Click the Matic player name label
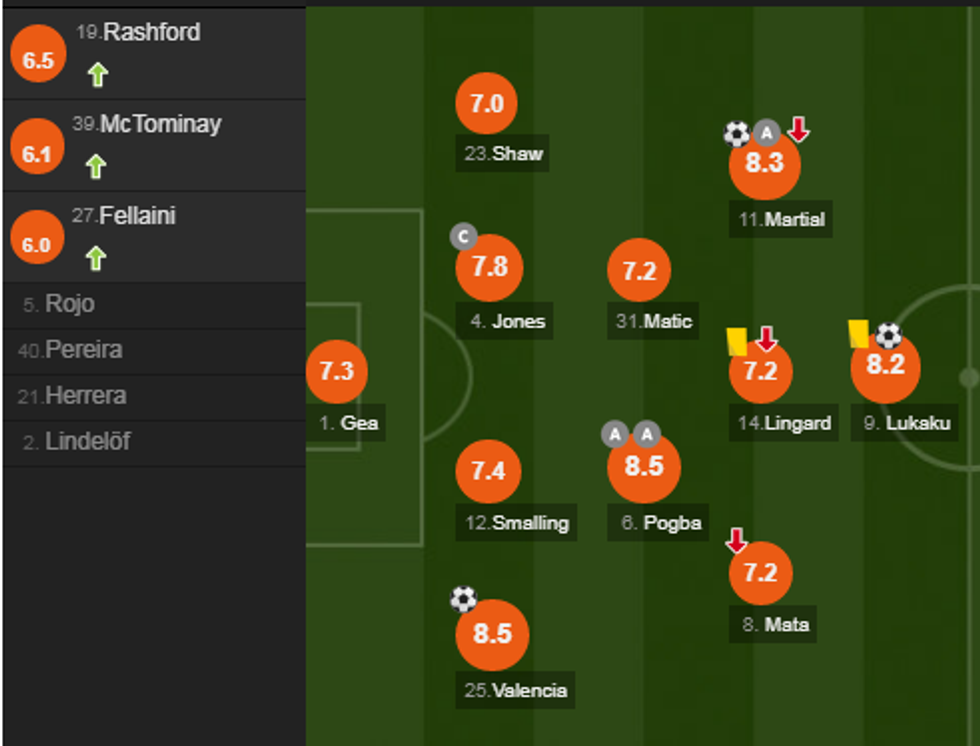Screen dimensions: 980x746 pos(667,322)
